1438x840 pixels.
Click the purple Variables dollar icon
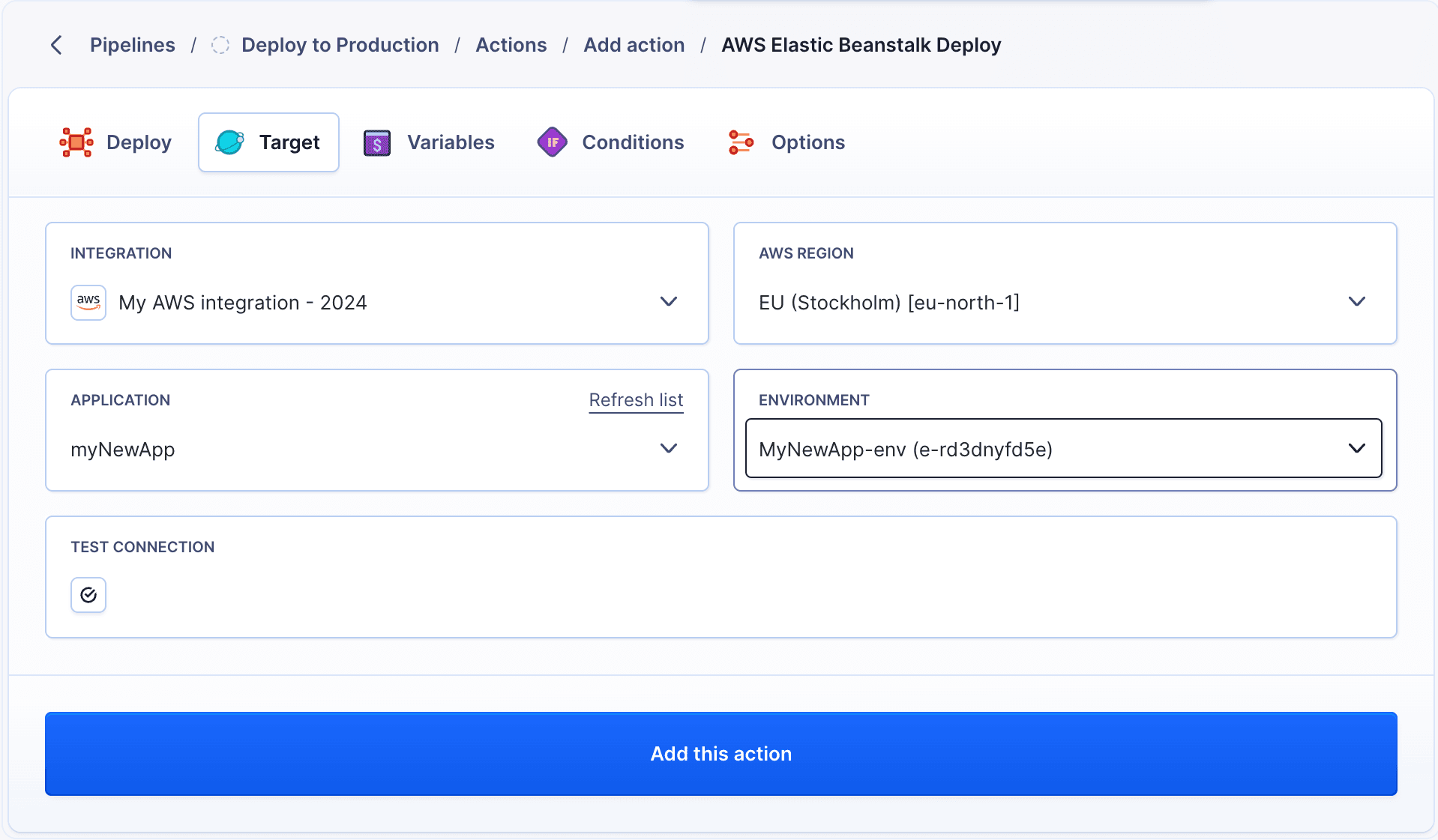coord(377,142)
